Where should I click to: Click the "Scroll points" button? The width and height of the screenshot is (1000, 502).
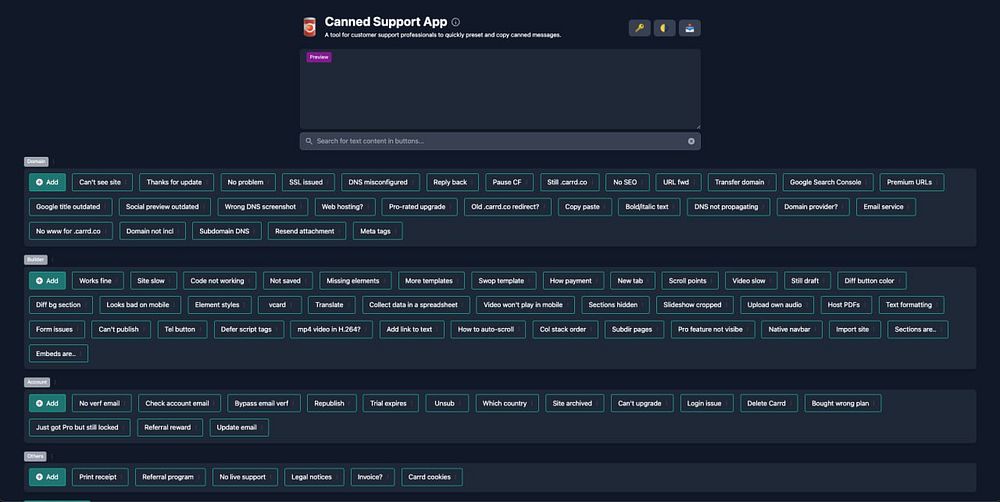pos(689,281)
